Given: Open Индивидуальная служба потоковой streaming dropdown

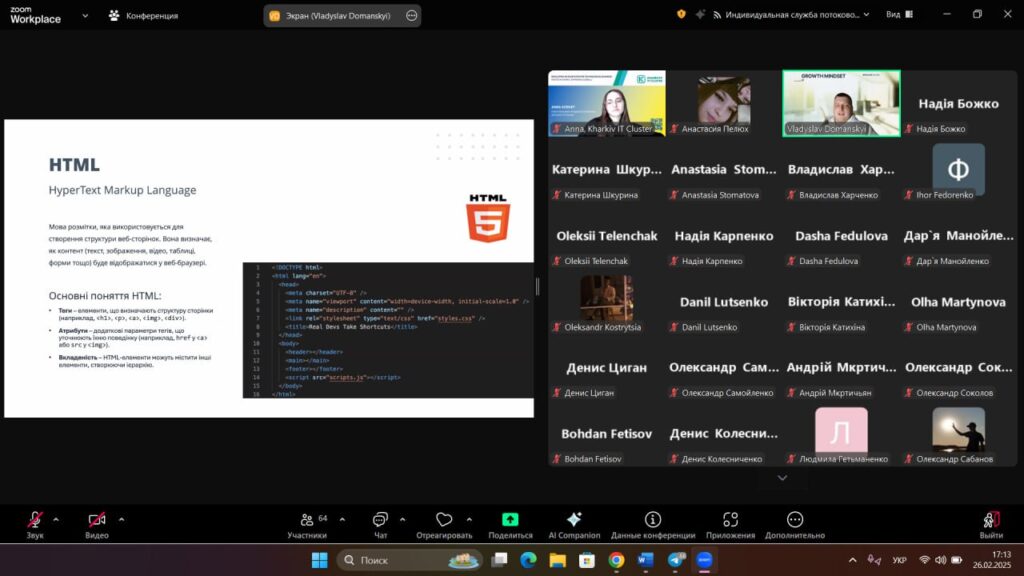Looking at the screenshot, I should 792,14.
